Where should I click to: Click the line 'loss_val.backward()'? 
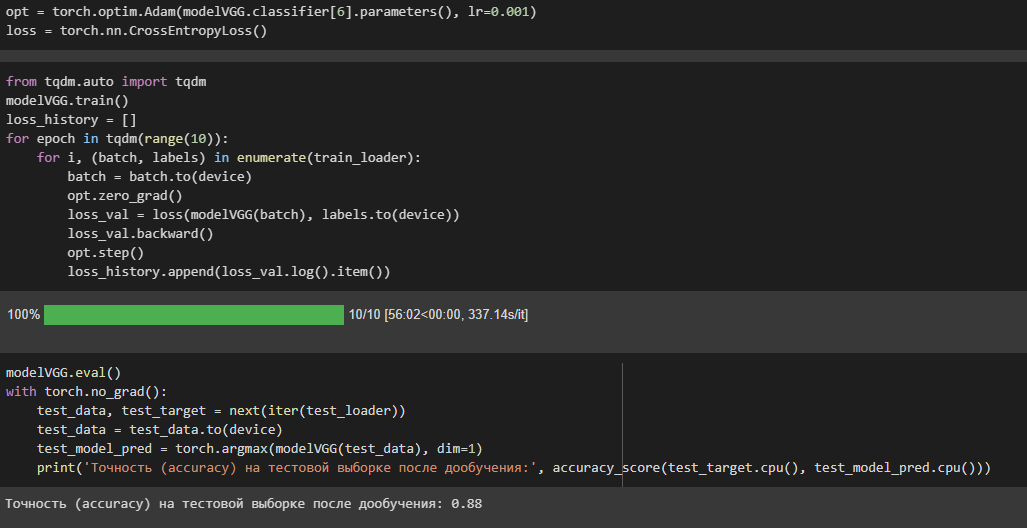pyautogui.click(x=140, y=234)
